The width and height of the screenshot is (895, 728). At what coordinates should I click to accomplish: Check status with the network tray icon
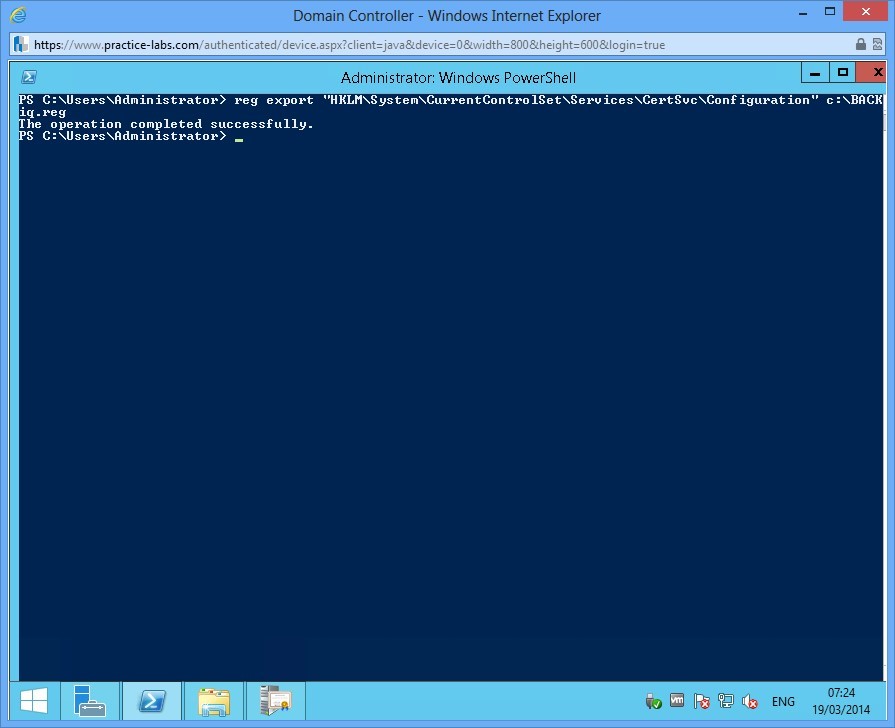tap(726, 701)
